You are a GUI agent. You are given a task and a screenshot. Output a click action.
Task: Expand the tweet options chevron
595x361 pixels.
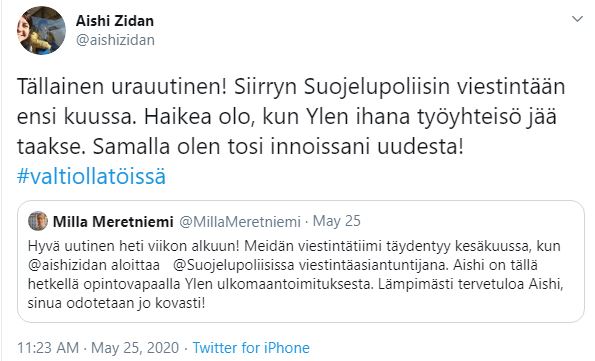pos(577,19)
